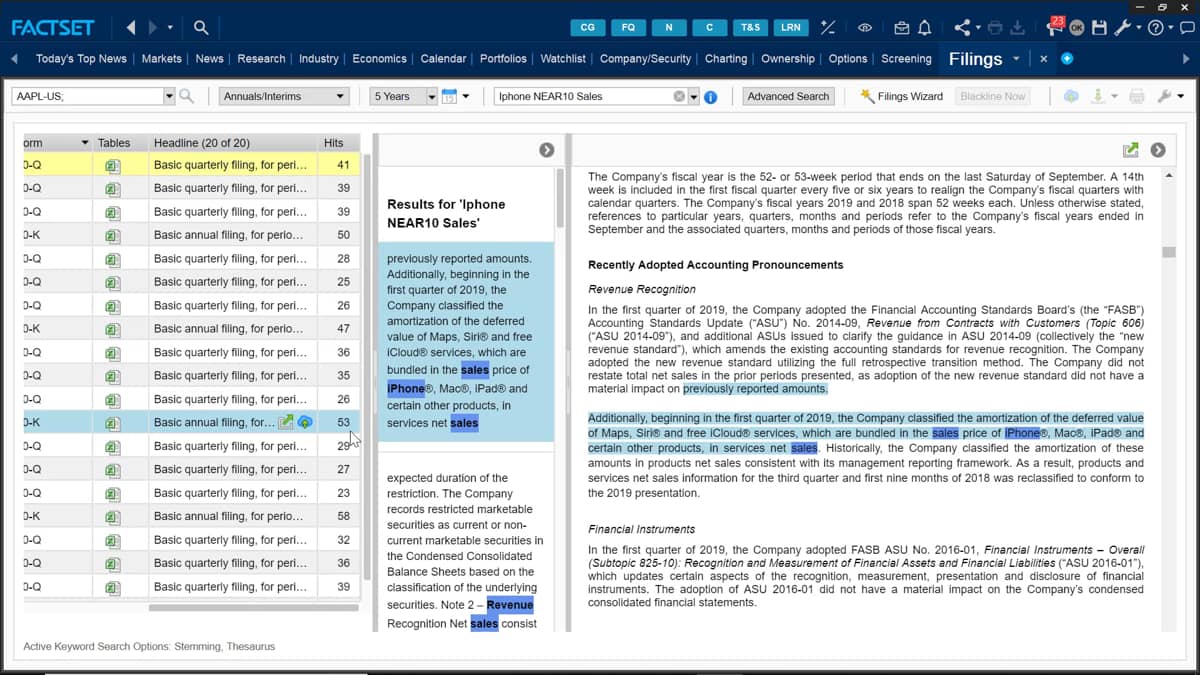Open tables icon for the 58-hits filing

(113, 516)
